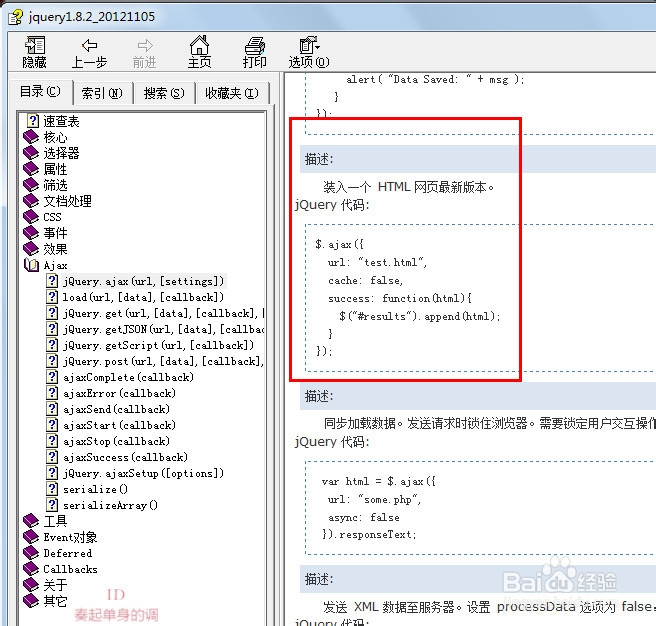Image resolution: width=656 pixels, height=626 pixels.
Task: Open the 选项 options icon
Action: click(x=309, y=45)
